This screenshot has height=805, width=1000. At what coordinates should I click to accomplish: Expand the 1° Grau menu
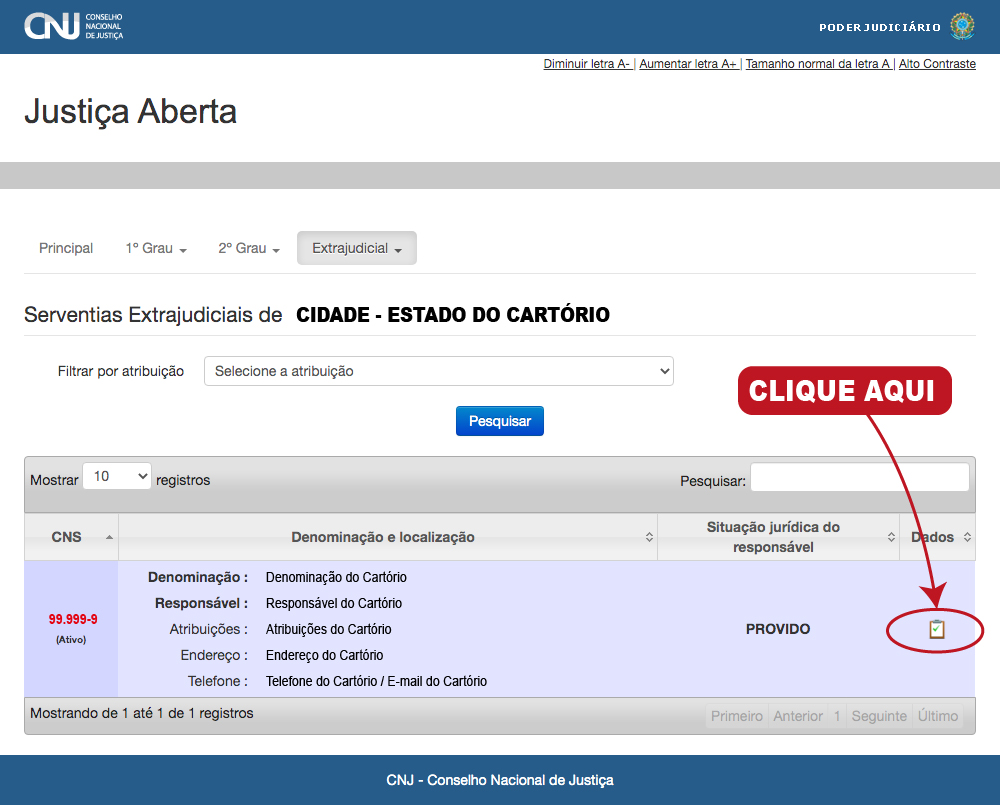tap(156, 248)
